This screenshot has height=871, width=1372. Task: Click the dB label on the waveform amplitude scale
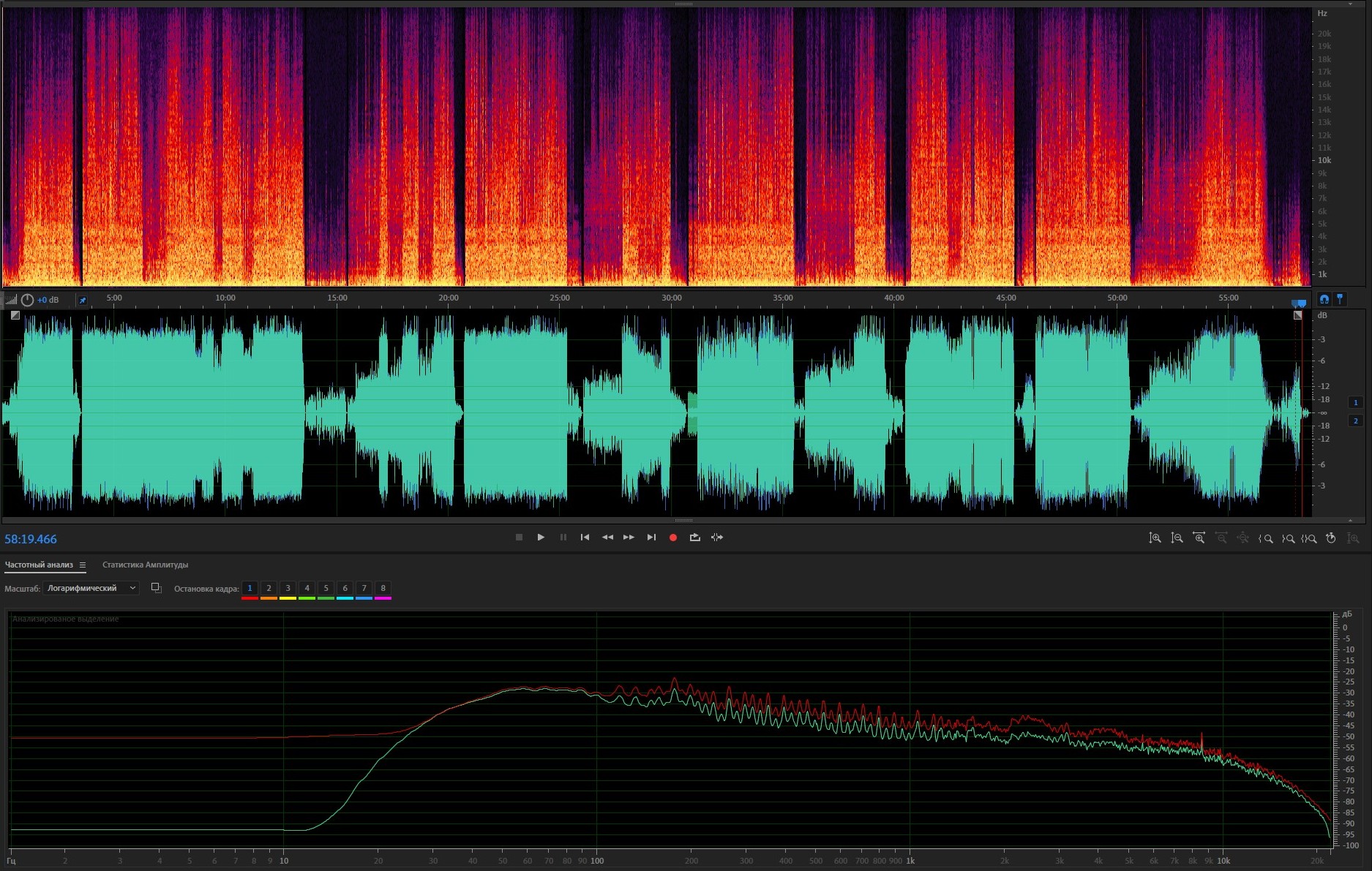coord(1322,315)
